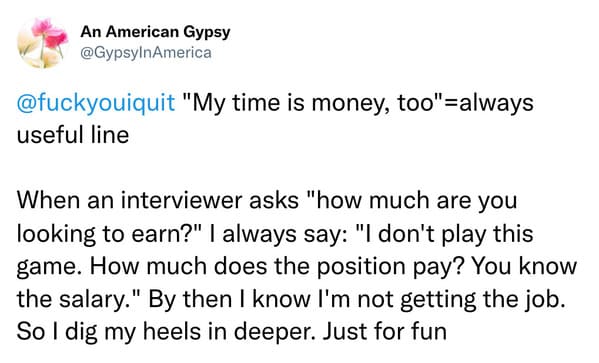Click the word "deeper." in the last line

(275, 332)
